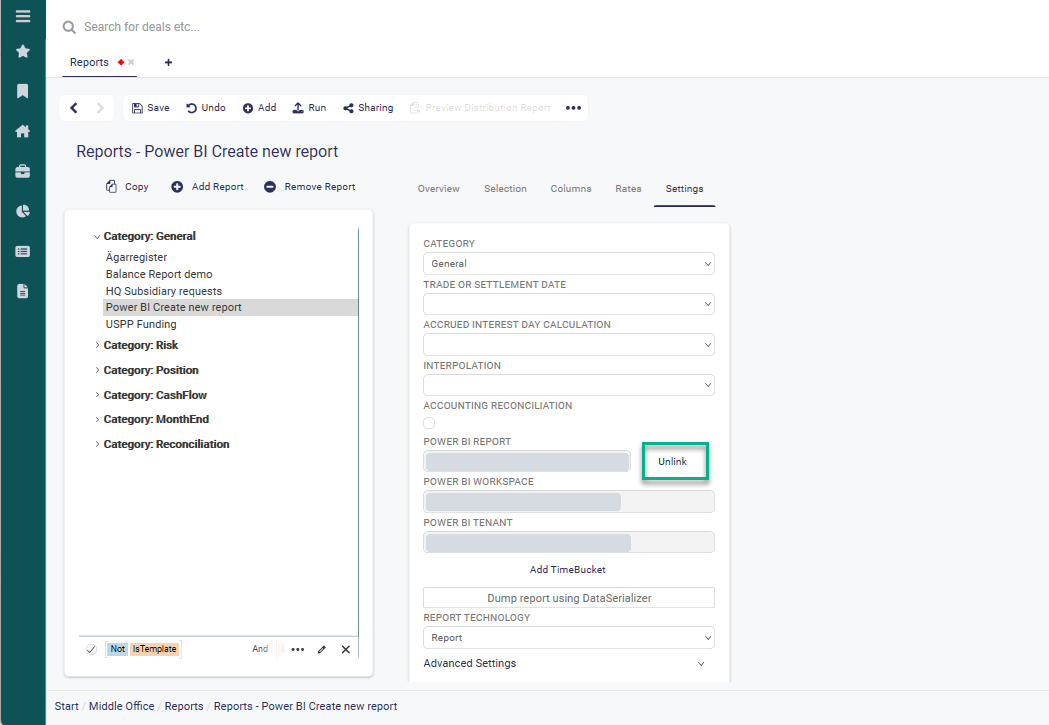Open favorites star in the sidebar
1049x725 pixels.
point(23,51)
